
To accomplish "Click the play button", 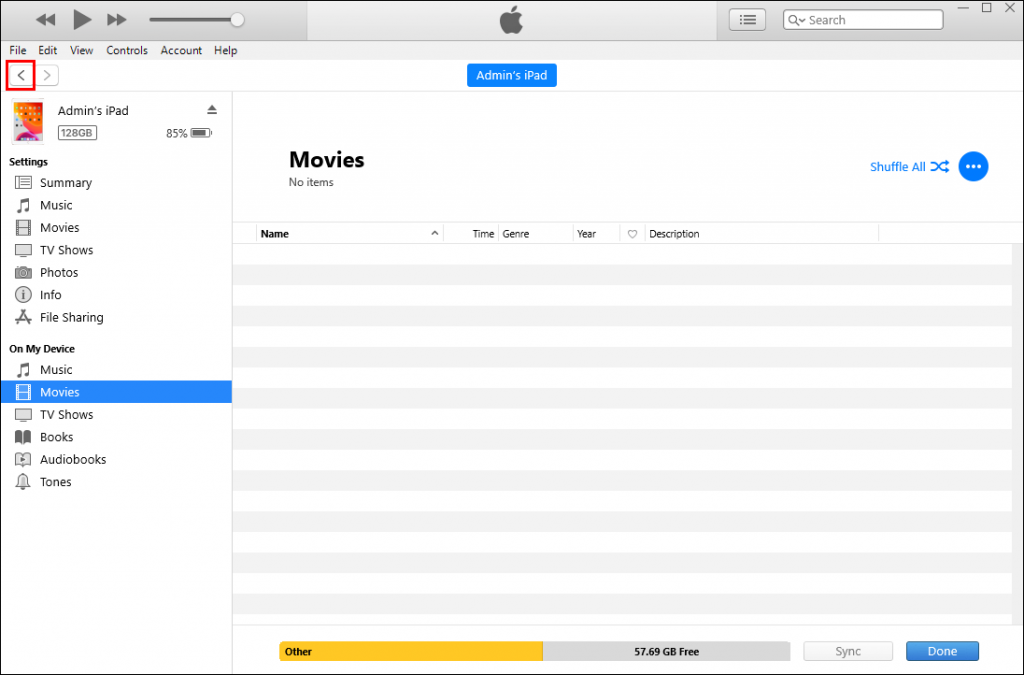I will point(82,20).
